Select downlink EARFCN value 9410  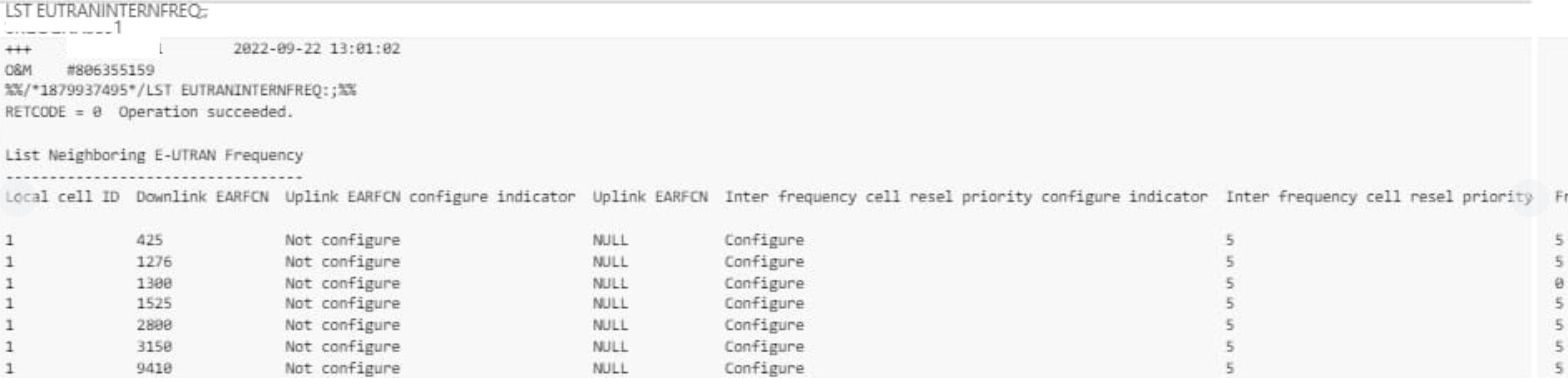click(154, 368)
